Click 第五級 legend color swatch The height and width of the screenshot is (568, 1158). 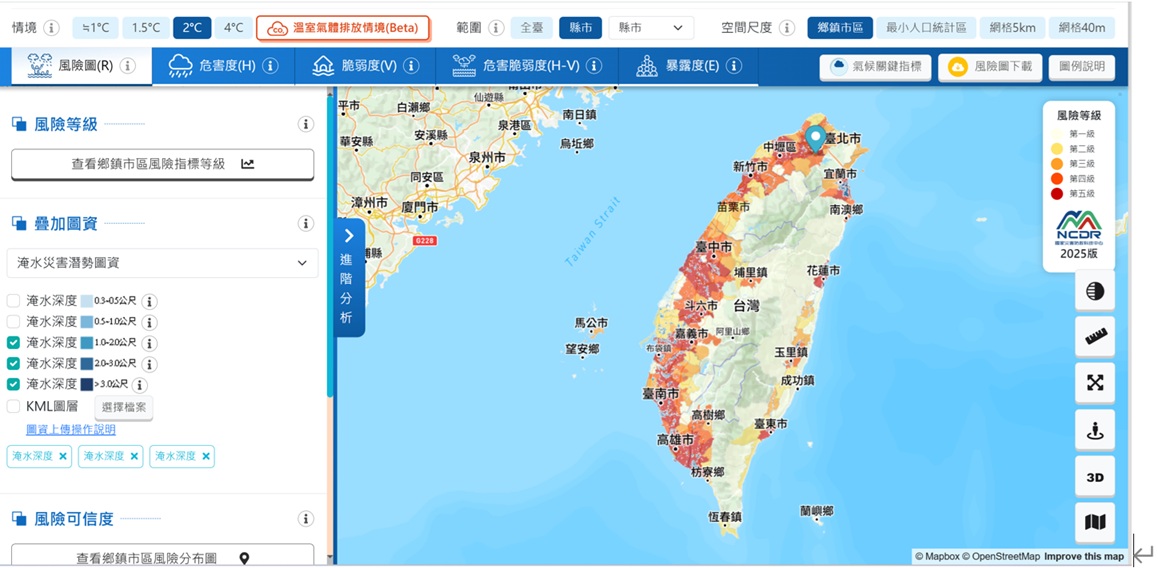point(1058,194)
